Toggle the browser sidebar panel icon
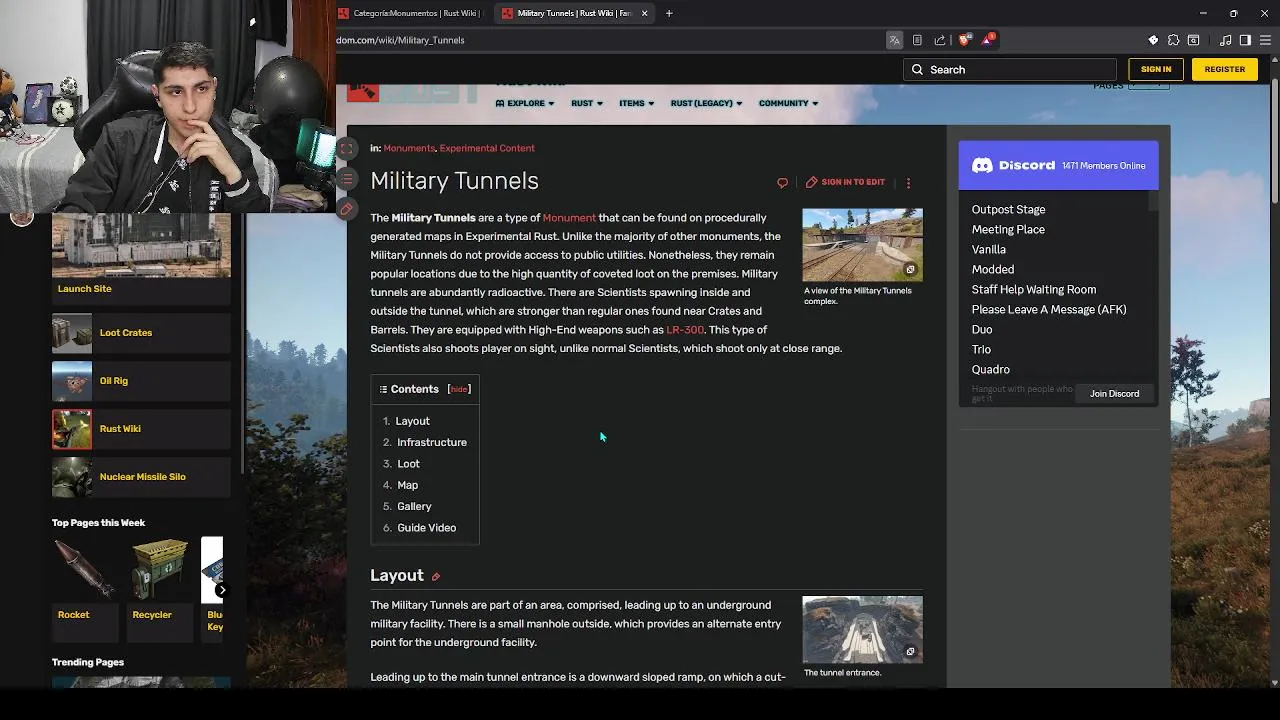This screenshot has height=720, width=1280. [1245, 40]
